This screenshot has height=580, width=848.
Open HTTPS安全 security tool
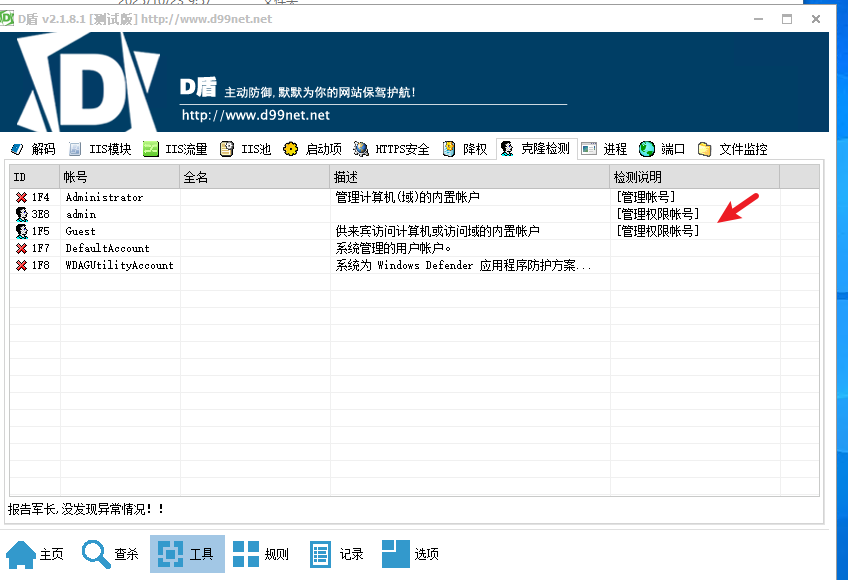click(391, 149)
